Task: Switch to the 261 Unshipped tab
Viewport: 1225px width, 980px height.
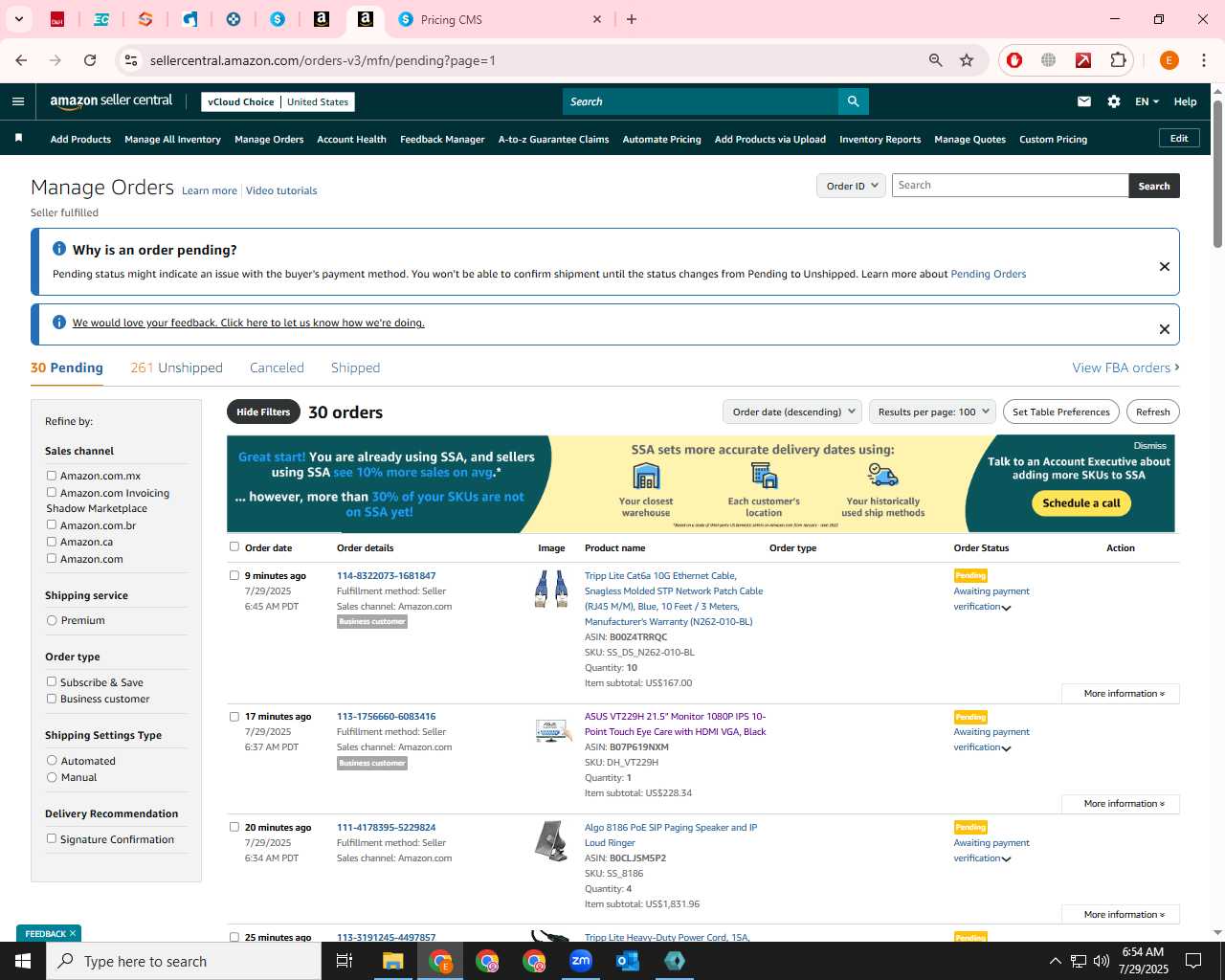Action: [176, 367]
